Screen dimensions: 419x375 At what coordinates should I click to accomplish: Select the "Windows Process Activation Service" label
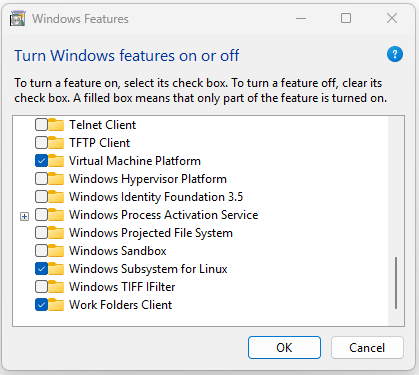click(164, 215)
